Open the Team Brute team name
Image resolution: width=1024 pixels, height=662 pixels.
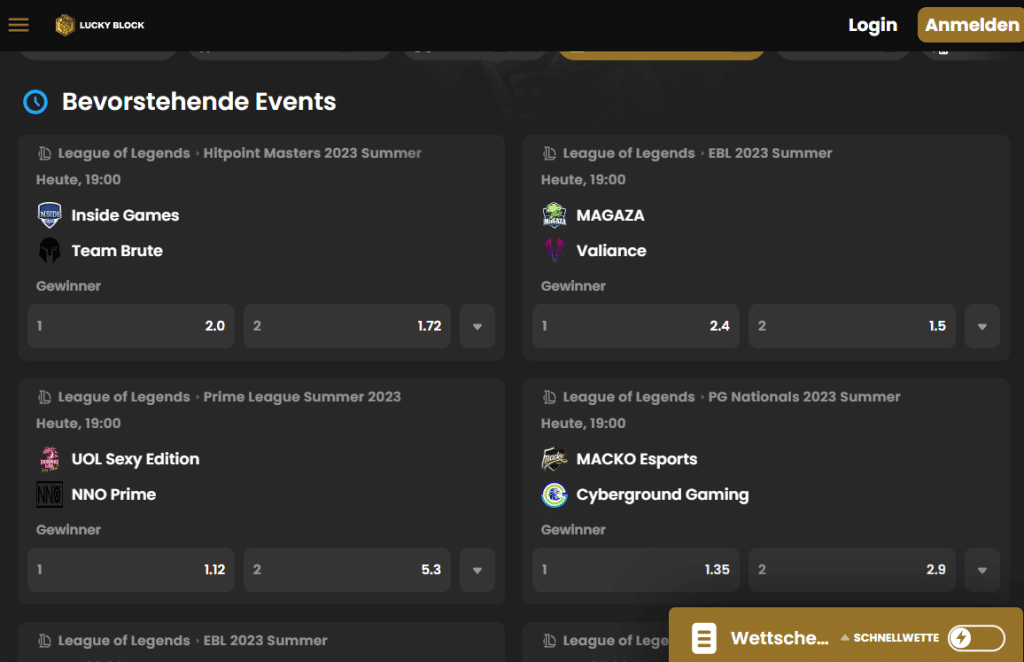click(x=117, y=251)
